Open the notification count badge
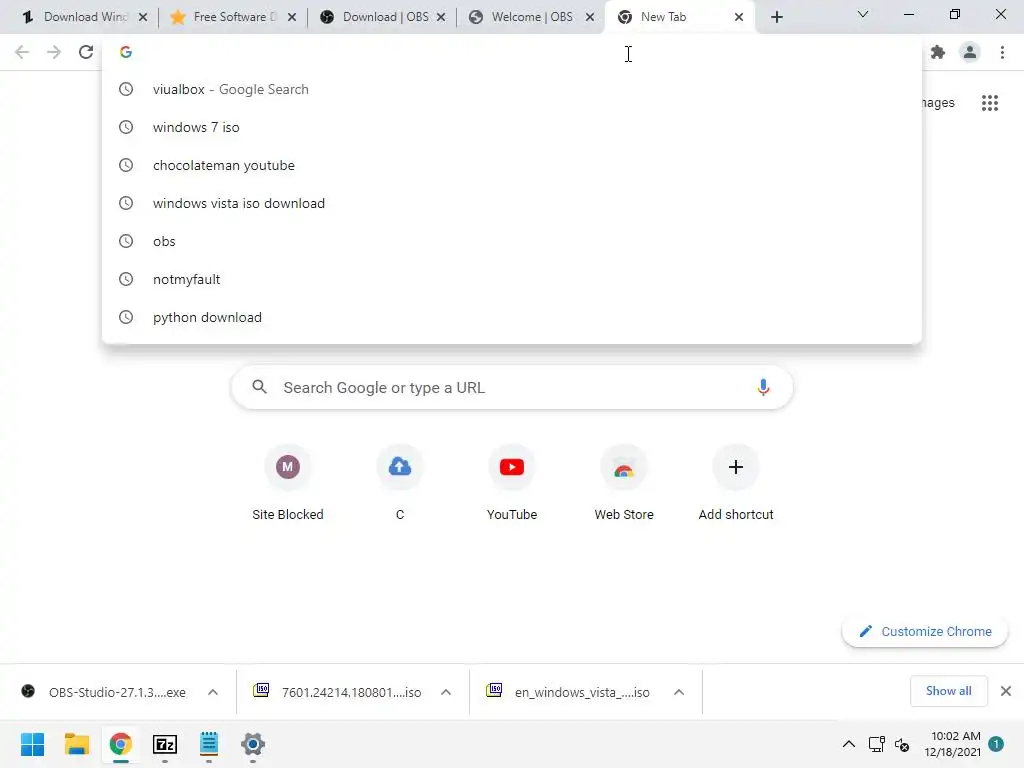1024x768 pixels. tap(996, 744)
